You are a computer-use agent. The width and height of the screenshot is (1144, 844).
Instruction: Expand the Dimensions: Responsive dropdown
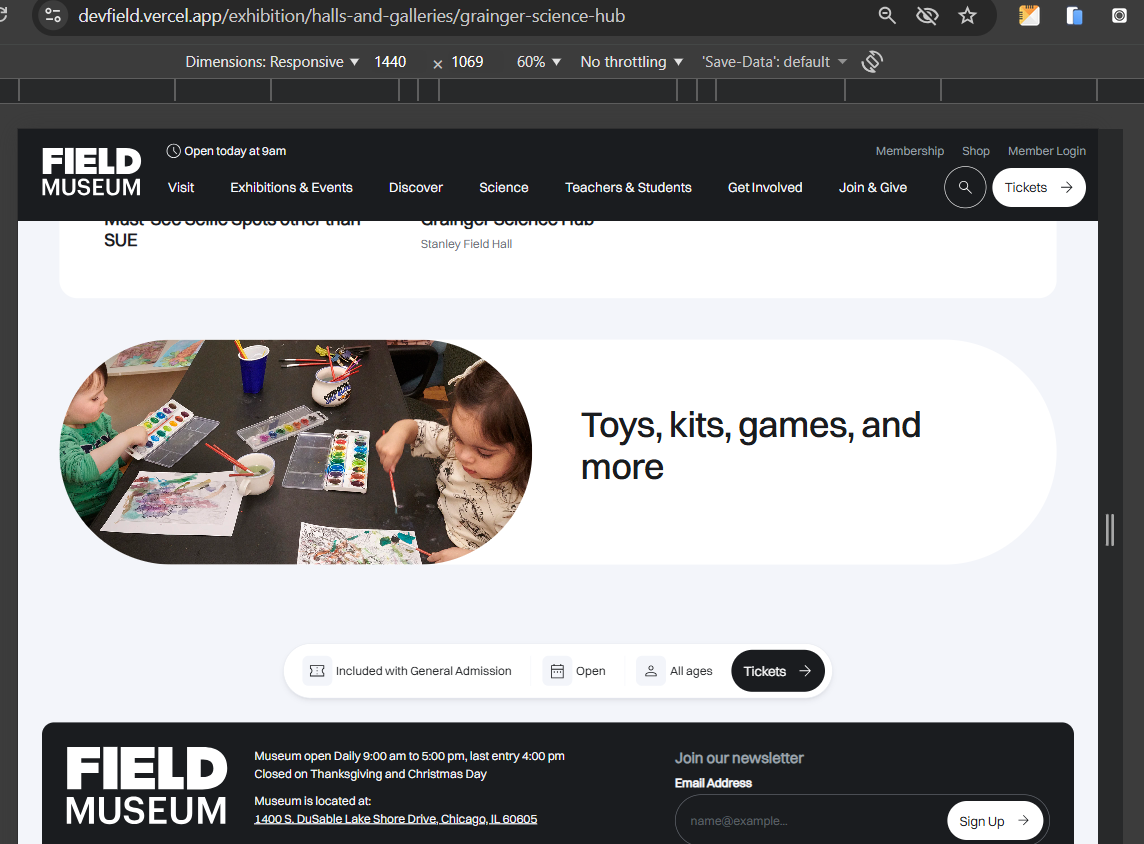pos(272,62)
